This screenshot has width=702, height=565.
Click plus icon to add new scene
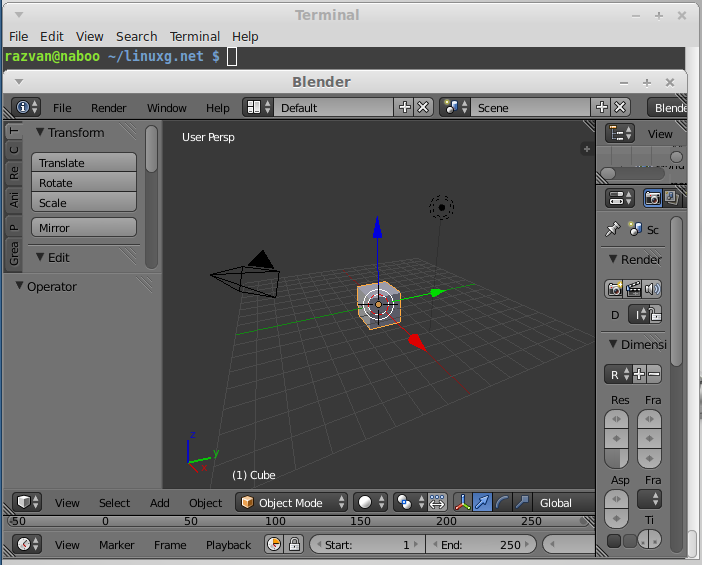click(x=601, y=107)
